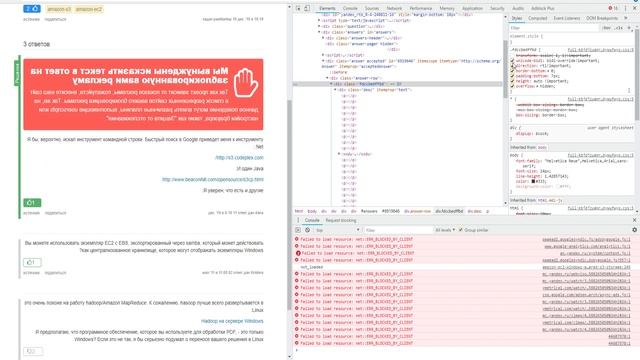
Task: Uncheck the overflow hidden style property
Action: pos(512,86)
